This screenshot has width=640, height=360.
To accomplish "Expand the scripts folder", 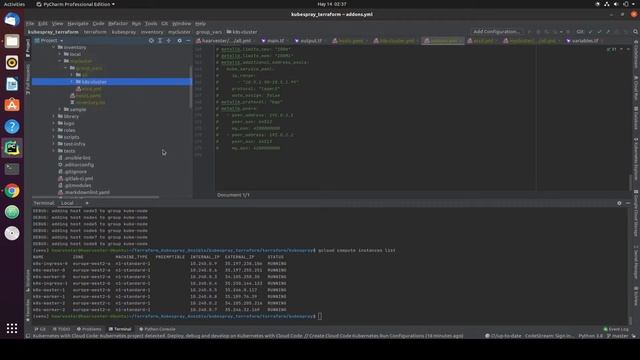I will coord(53,137).
